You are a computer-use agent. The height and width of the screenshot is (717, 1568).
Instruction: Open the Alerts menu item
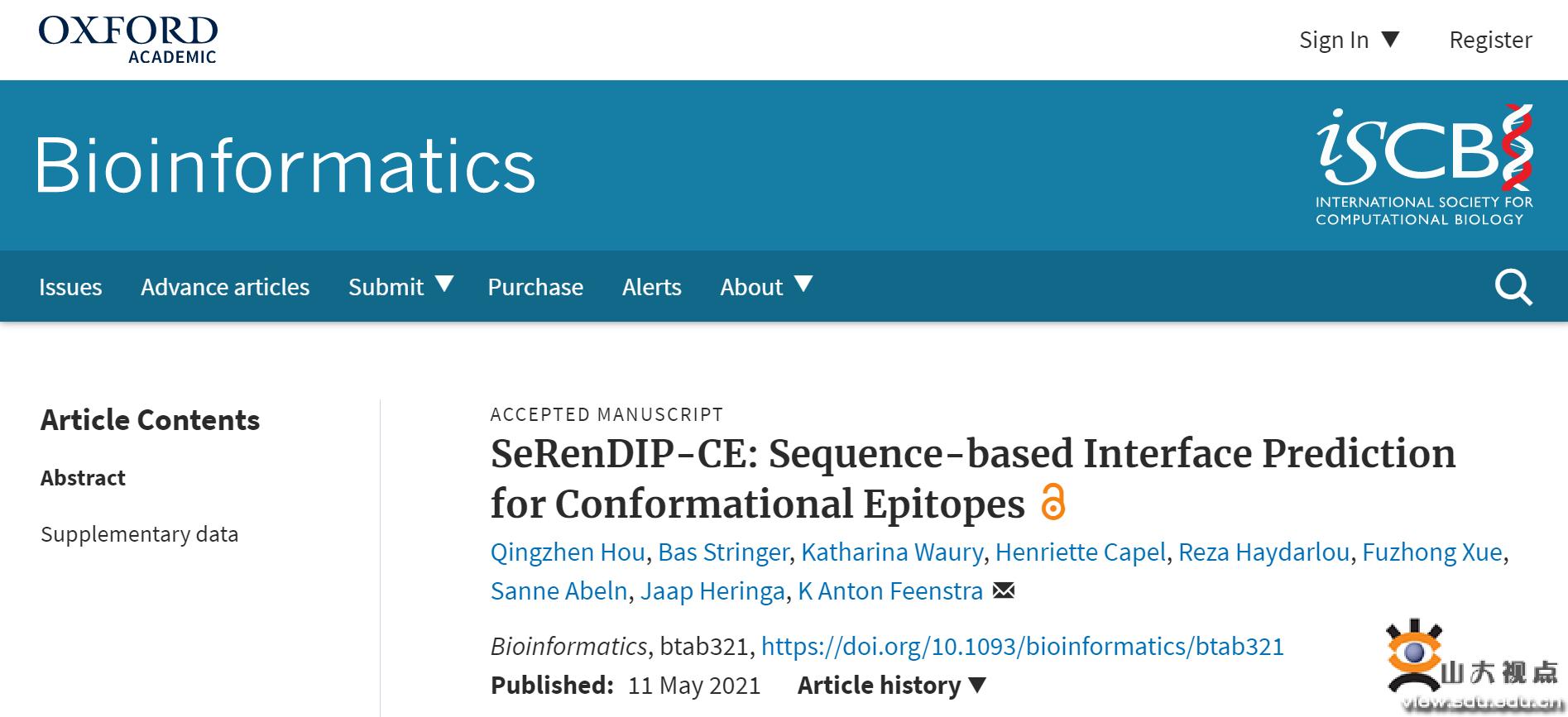[x=652, y=287]
